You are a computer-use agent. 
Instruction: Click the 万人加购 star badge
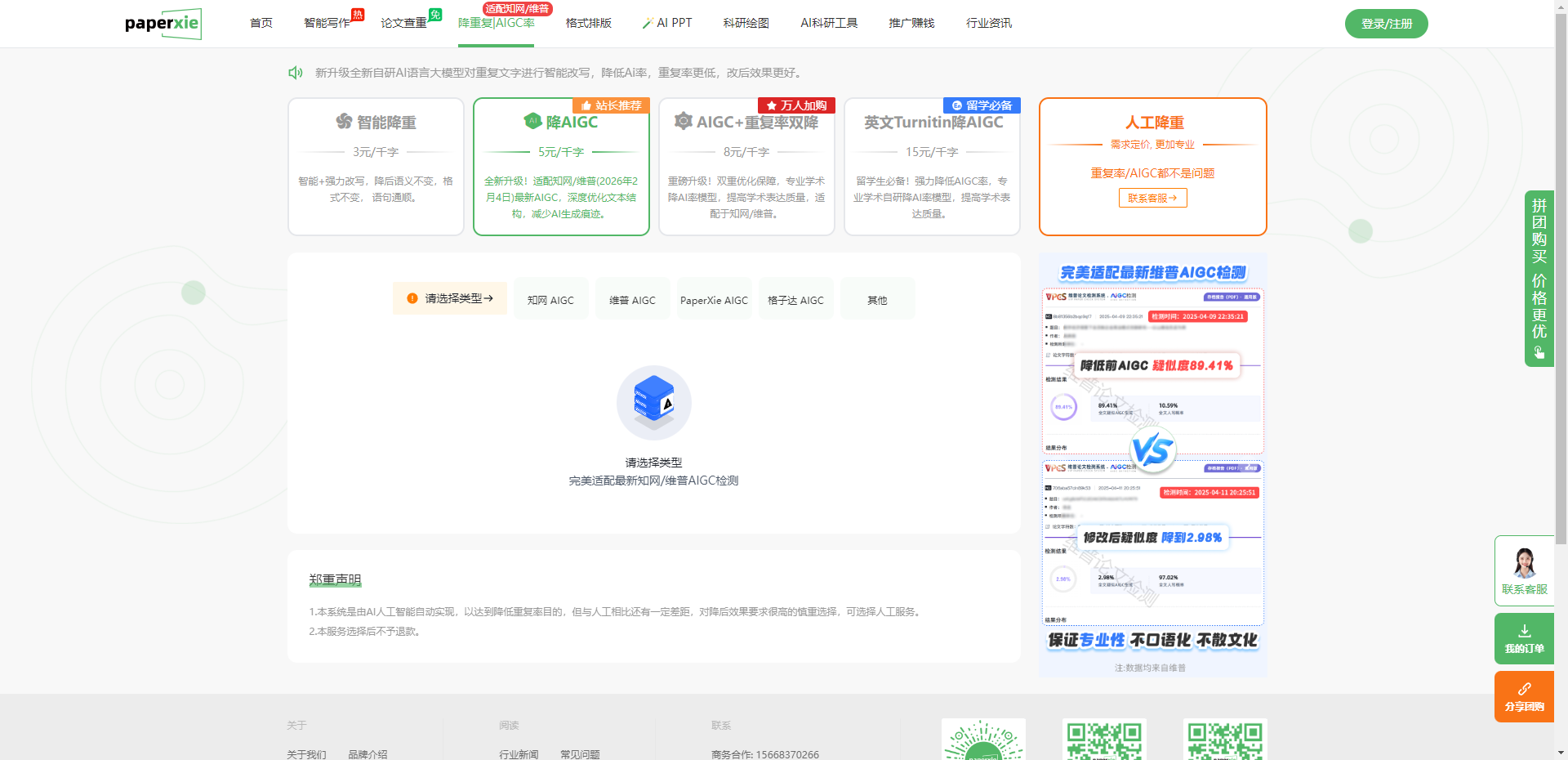[796, 105]
